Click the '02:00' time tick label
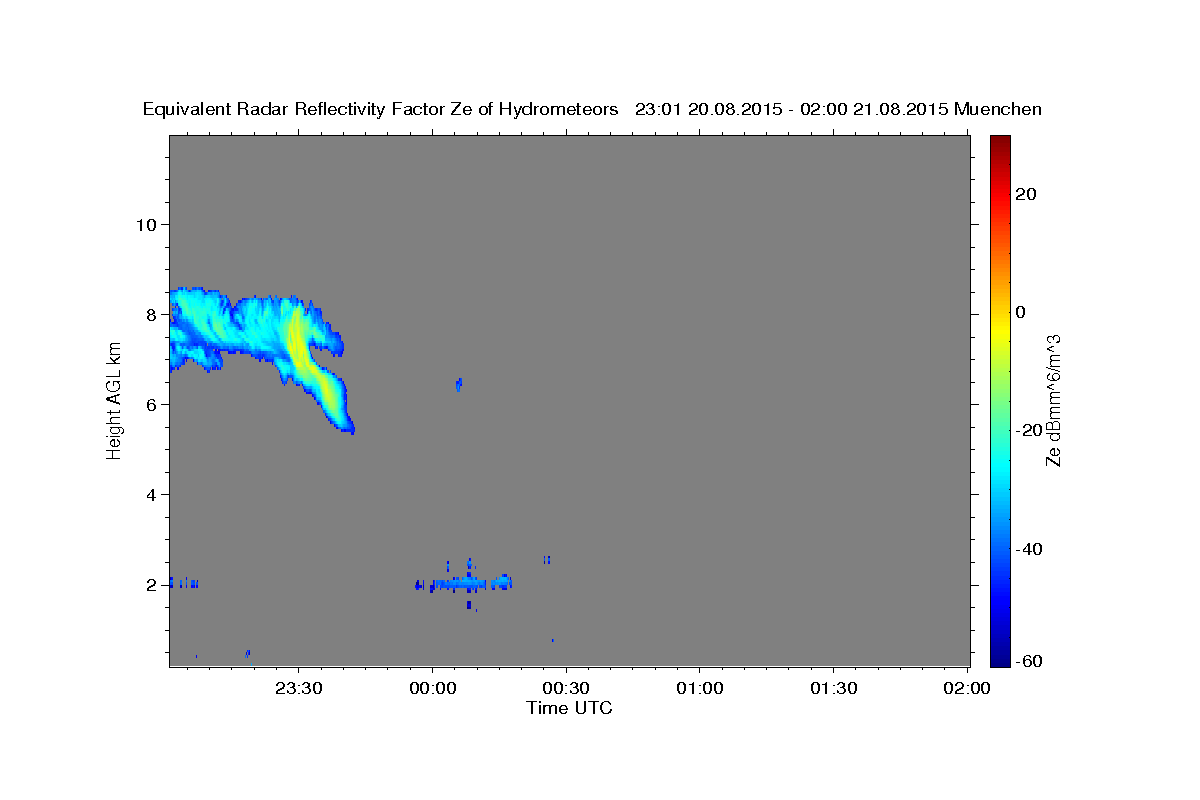The height and width of the screenshot is (800, 1200). pos(968,688)
